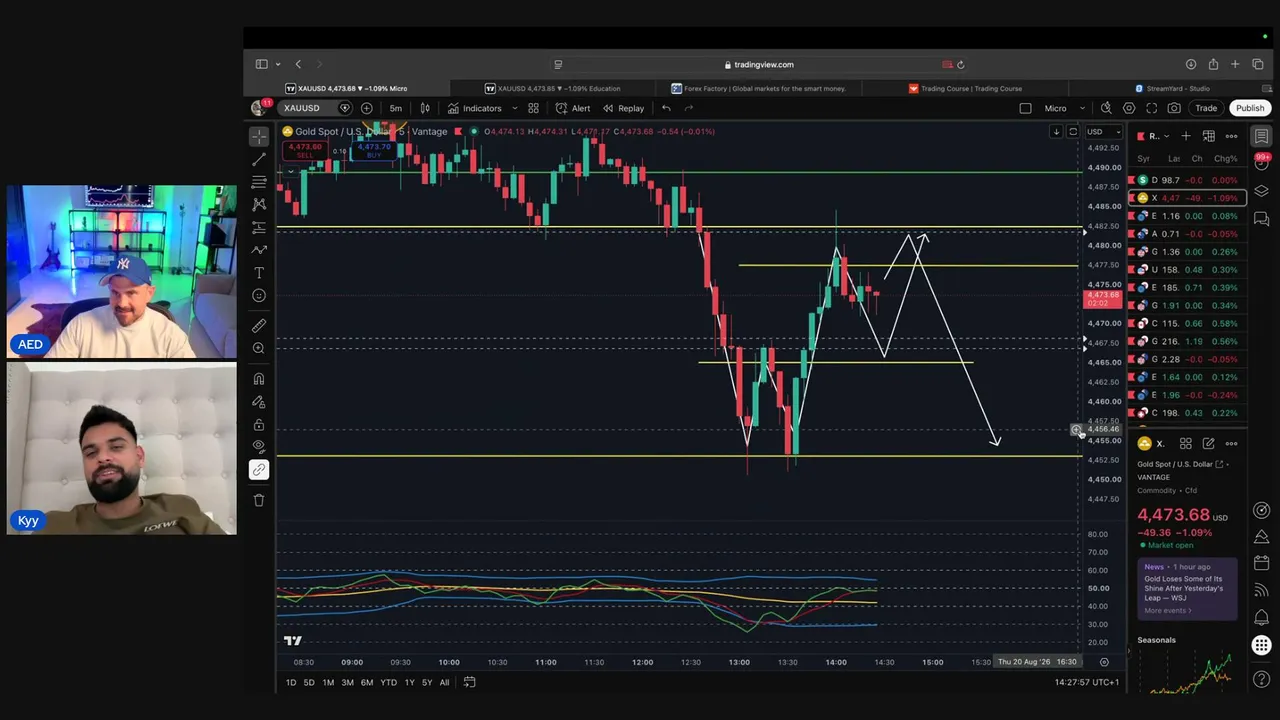Open the object tree layers icon
Viewport: 1280px width, 720px height.
point(1262,191)
